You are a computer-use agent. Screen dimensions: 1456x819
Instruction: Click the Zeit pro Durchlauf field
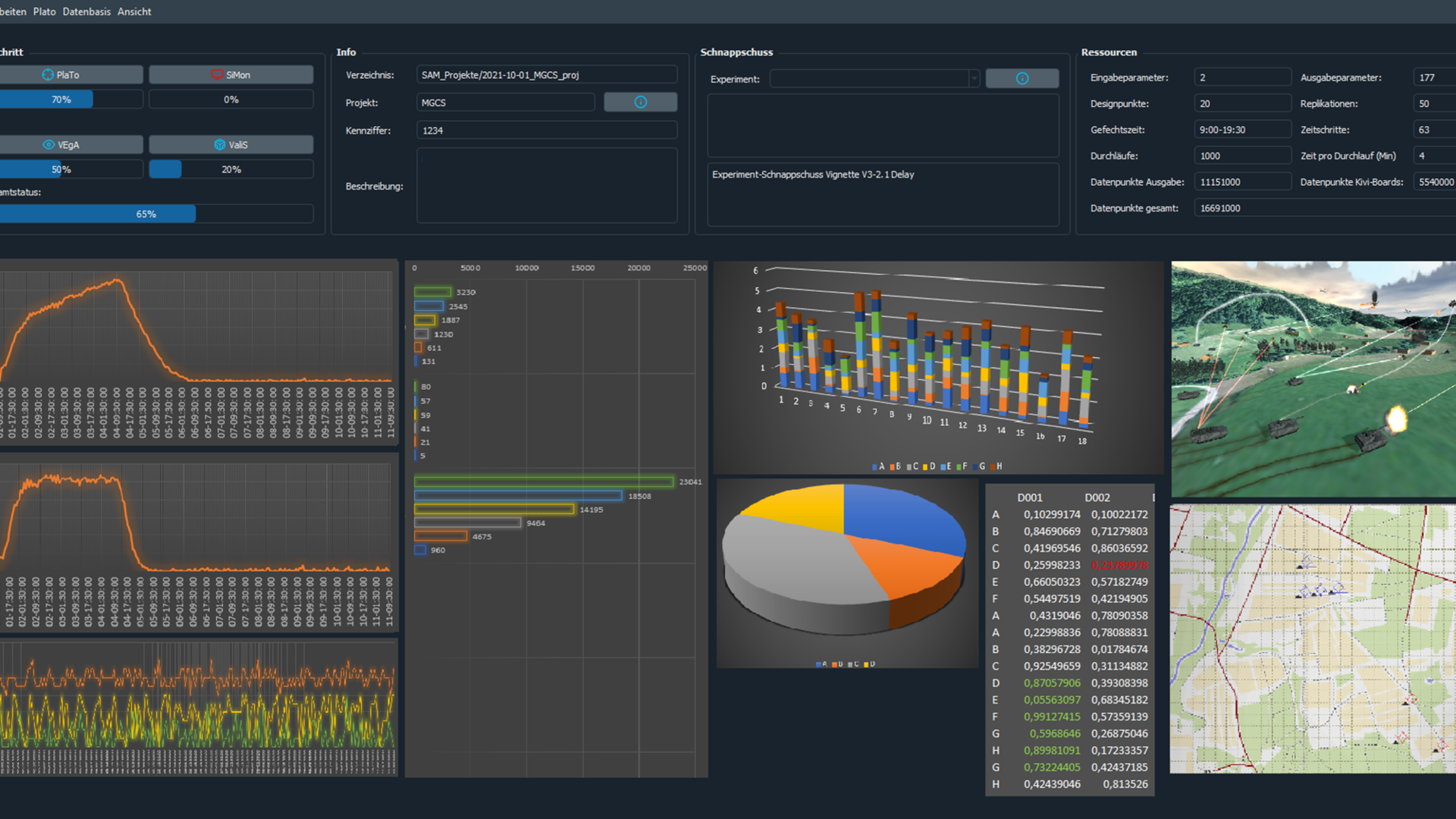tap(1435, 155)
